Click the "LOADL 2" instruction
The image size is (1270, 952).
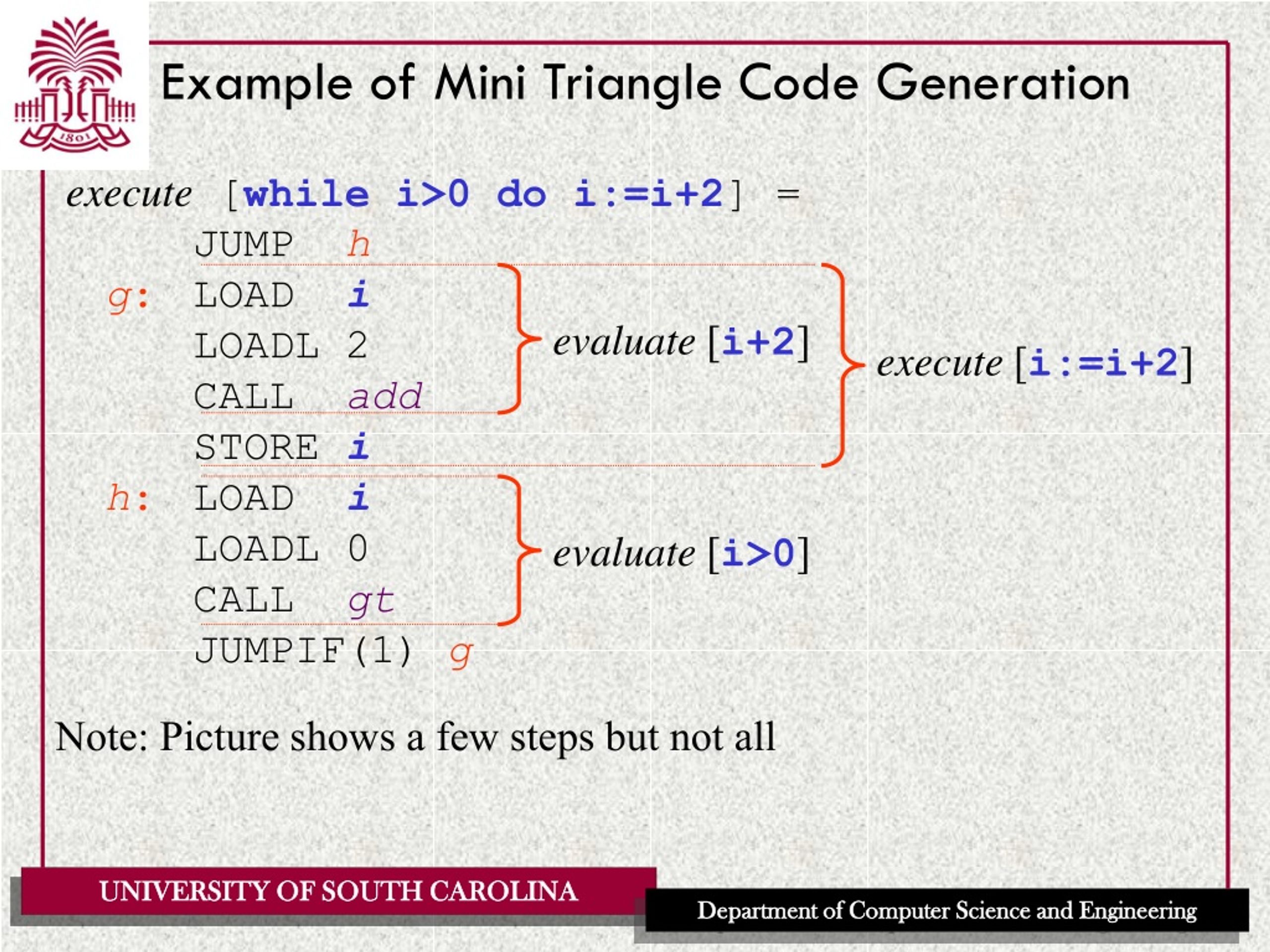[x=281, y=346]
